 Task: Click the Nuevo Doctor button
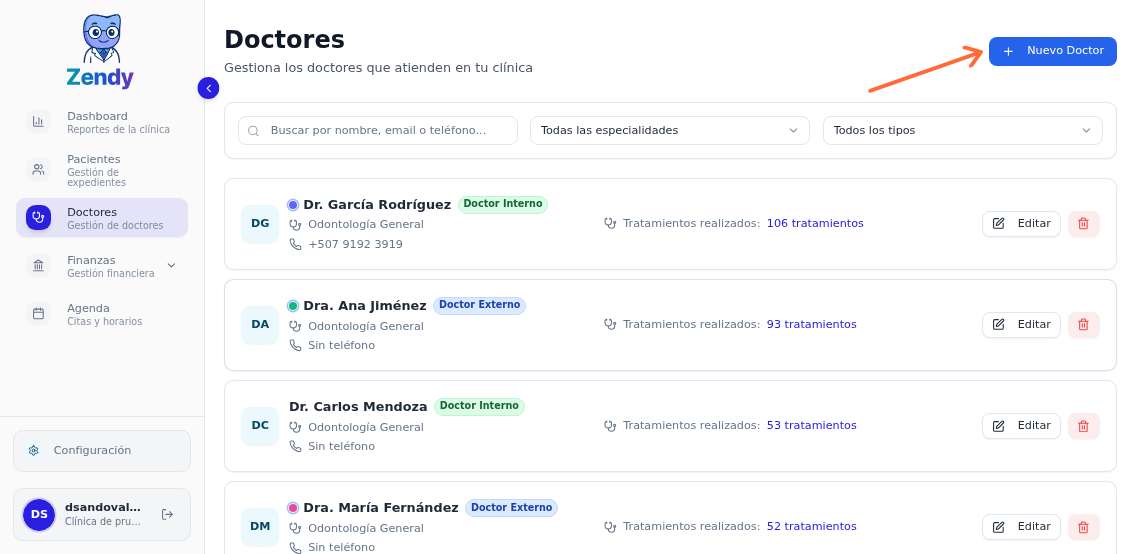click(1053, 51)
